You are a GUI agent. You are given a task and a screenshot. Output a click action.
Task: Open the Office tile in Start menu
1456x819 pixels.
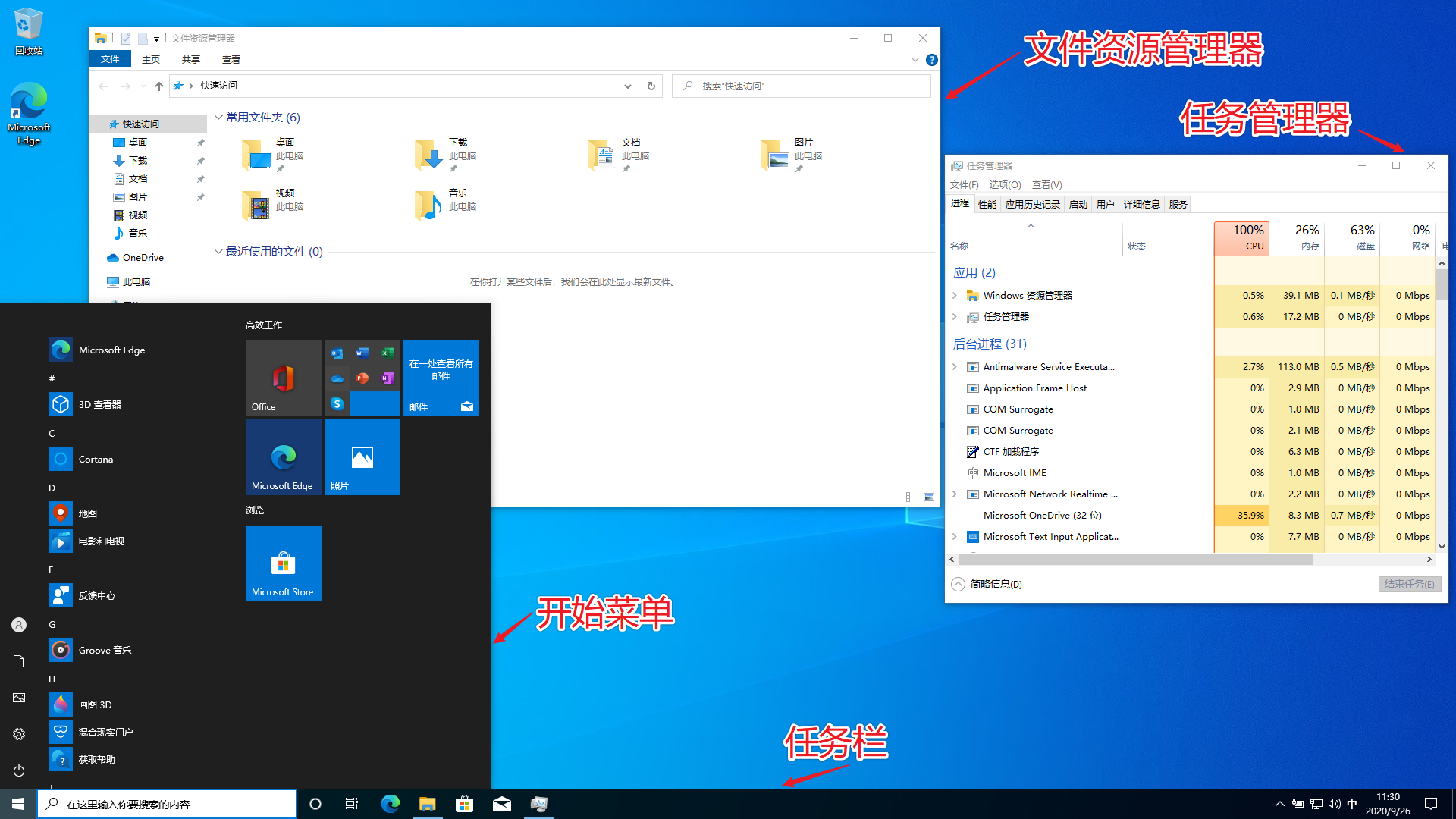coord(284,378)
